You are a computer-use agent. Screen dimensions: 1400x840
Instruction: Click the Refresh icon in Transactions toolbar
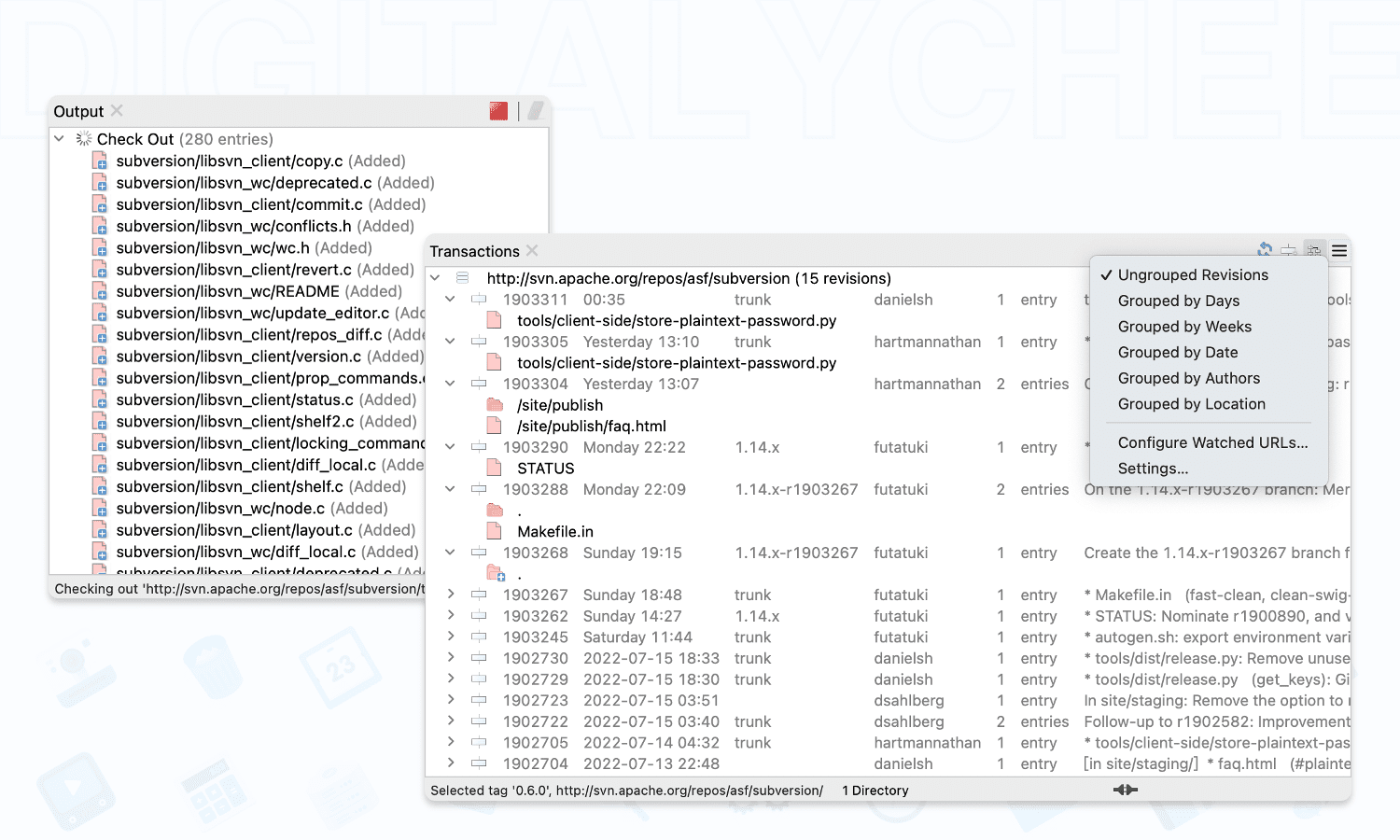(1265, 250)
